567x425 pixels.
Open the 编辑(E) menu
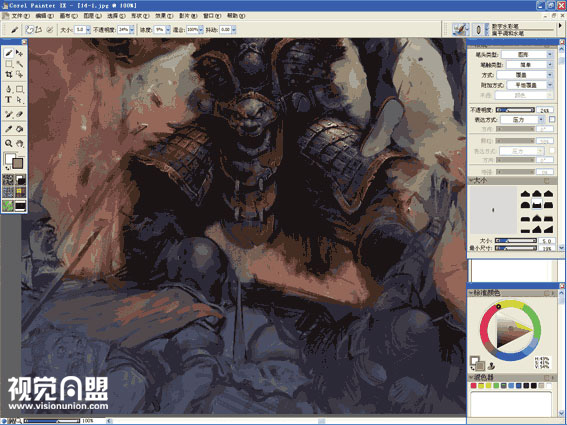point(44,16)
